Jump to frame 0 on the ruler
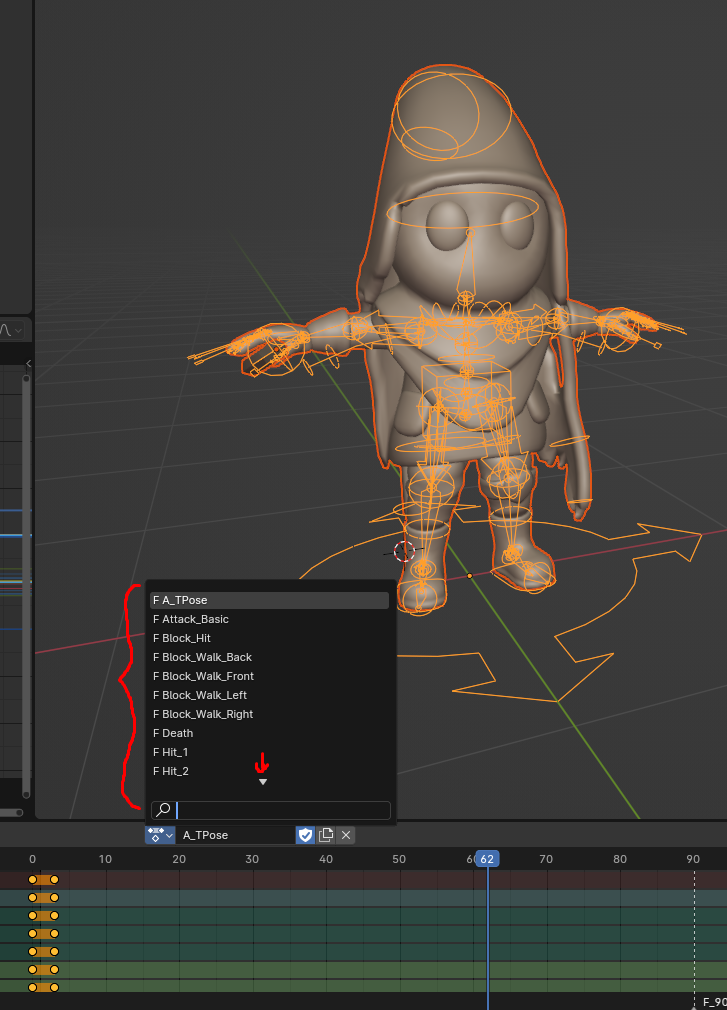Image resolution: width=727 pixels, height=1010 pixels. click(32, 859)
